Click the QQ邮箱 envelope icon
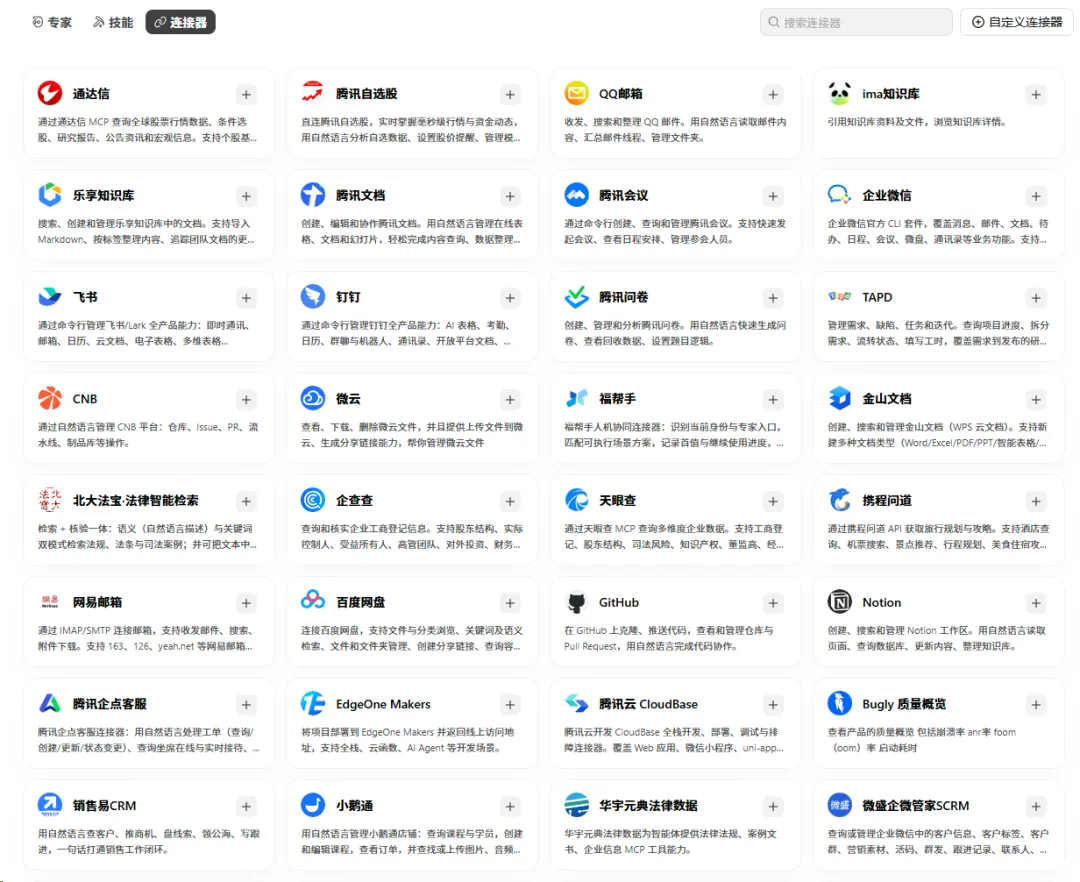 (577, 93)
